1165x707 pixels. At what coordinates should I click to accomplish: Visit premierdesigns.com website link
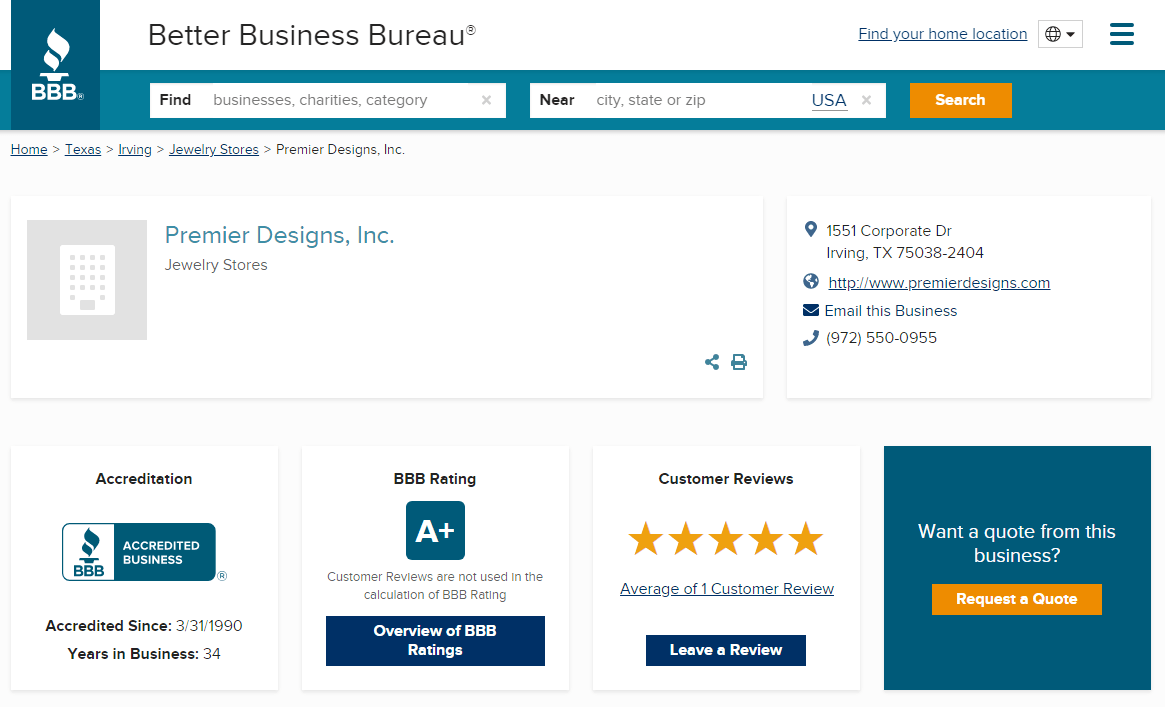tap(939, 283)
